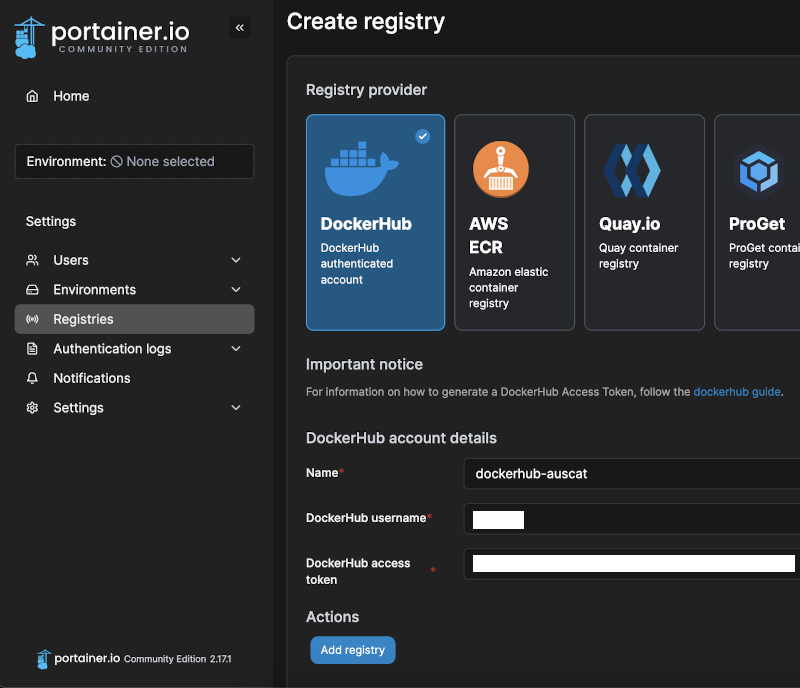Select the DockerHub registry provider card

pos(376,223)
